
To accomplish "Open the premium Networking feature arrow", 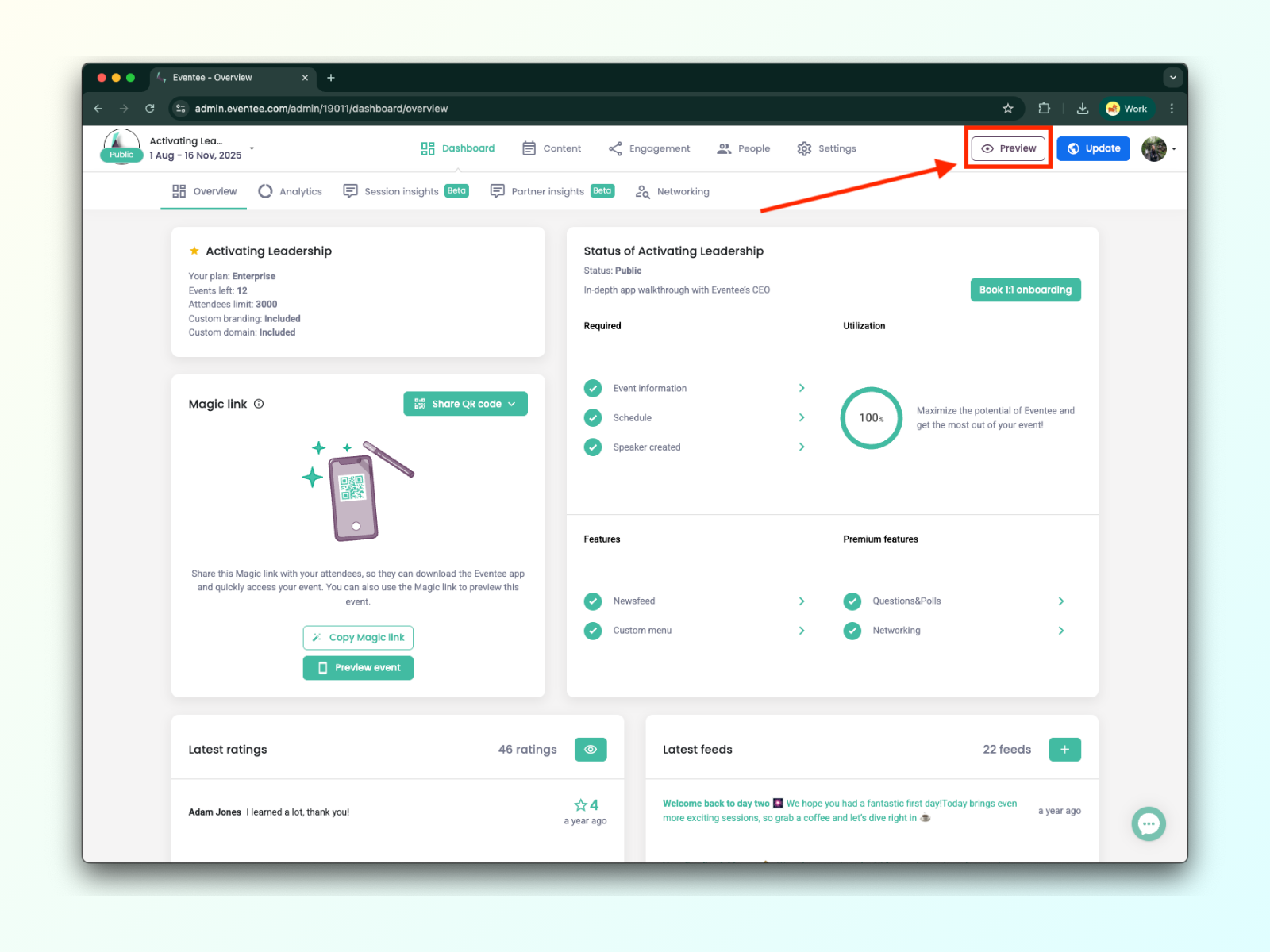I will 1061,631.
